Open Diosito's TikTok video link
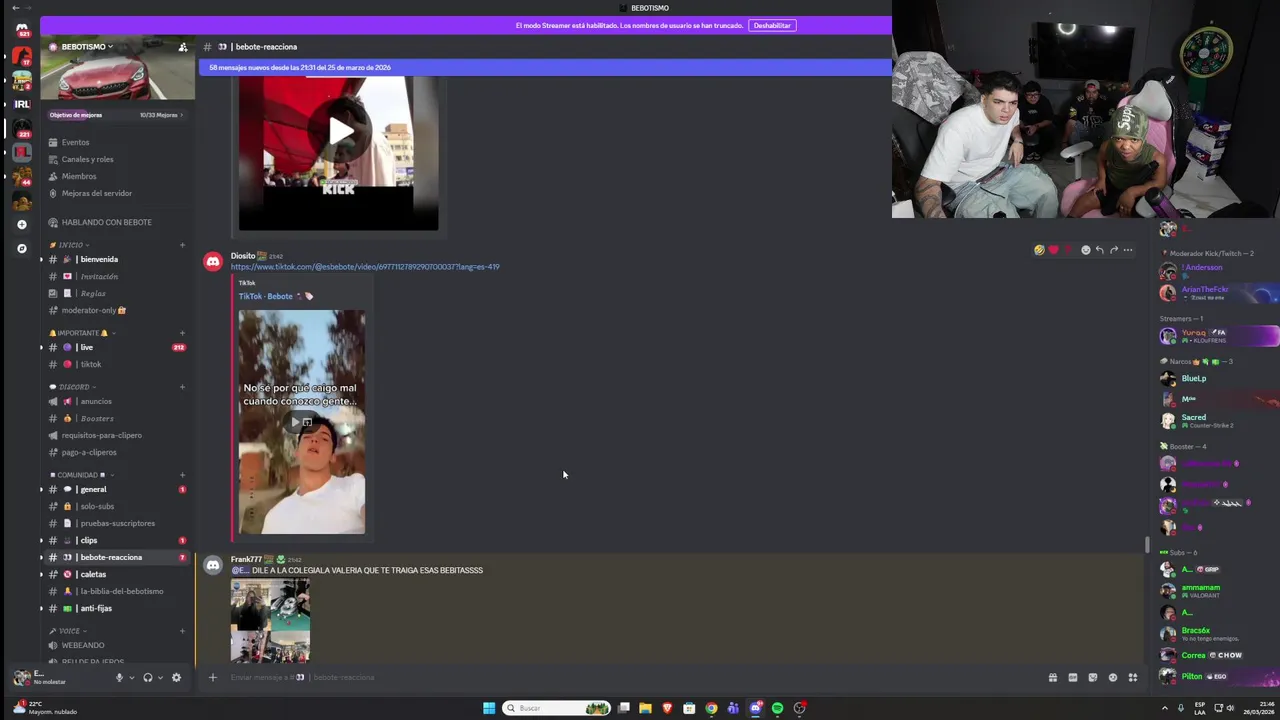Image resolution: width=1280 pixels, height=720 pixels. (365, 267)
